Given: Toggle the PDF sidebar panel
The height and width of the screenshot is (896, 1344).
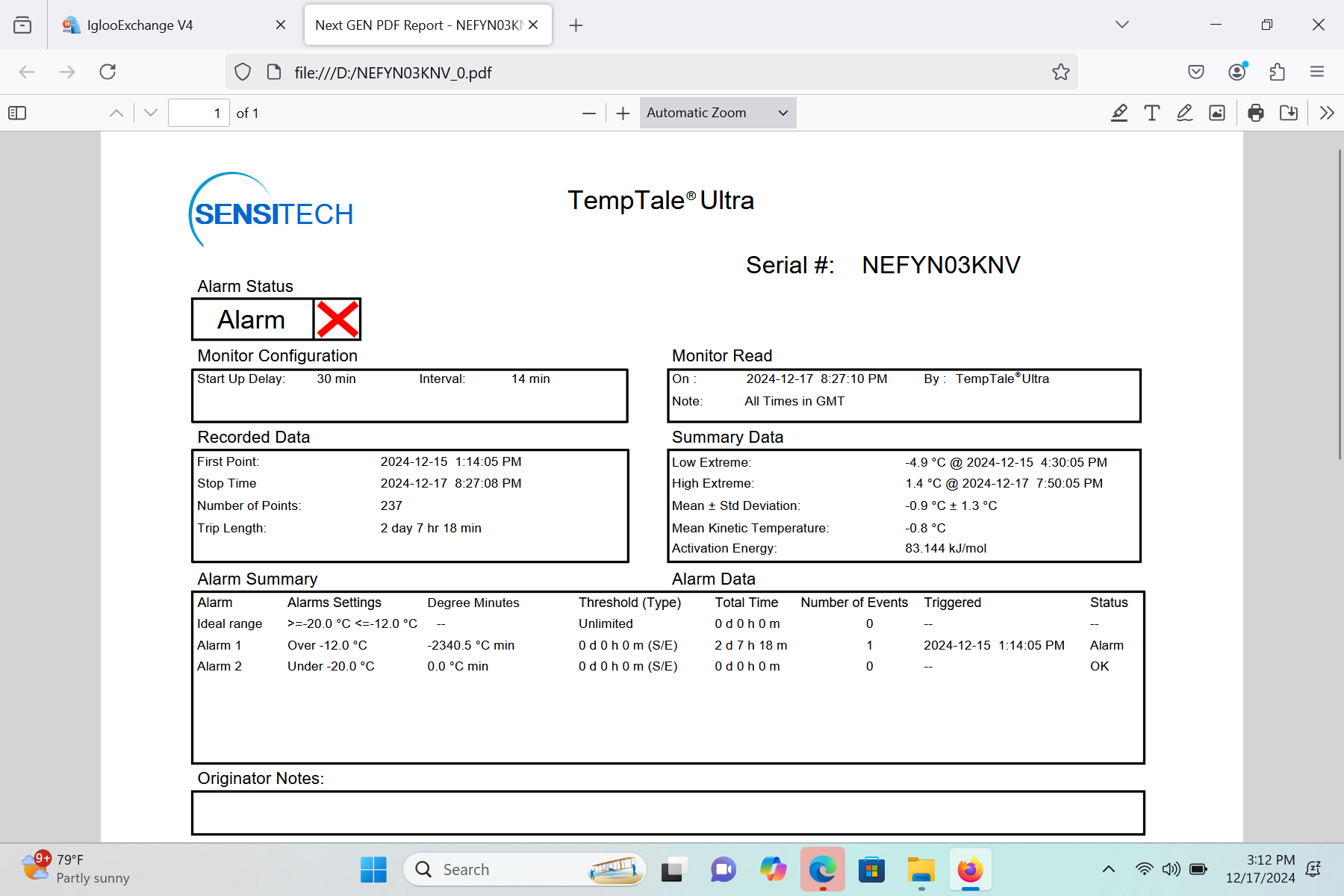Looking at the screenshot, I should (x=17, y=113).
